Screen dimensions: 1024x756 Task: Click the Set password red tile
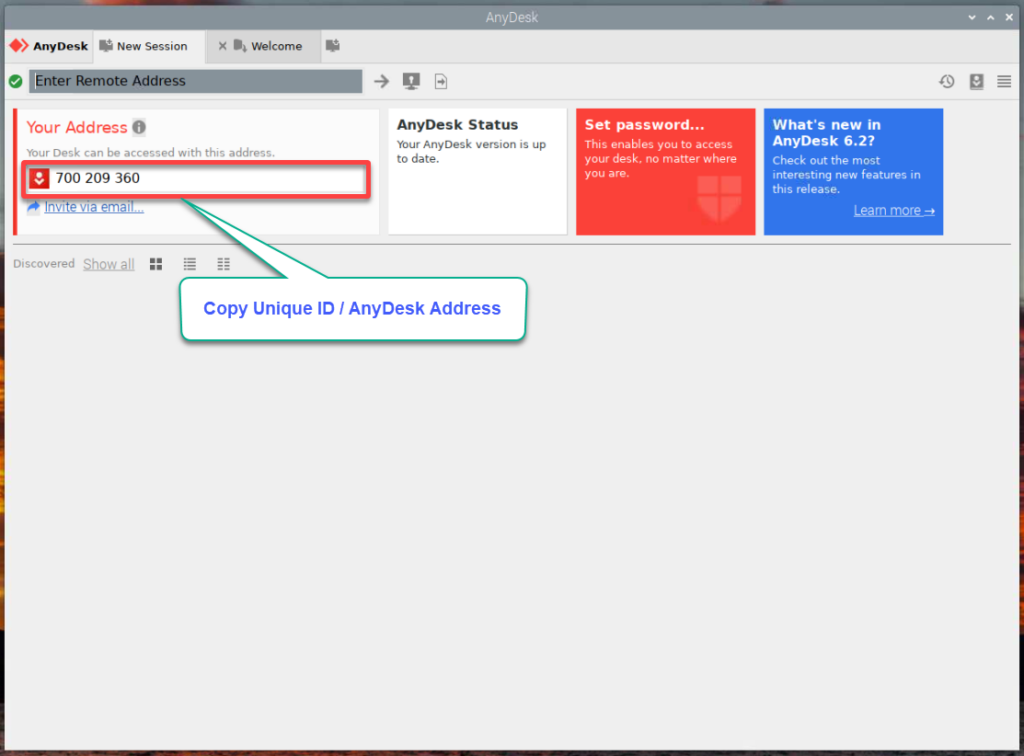tap(665, 172)
